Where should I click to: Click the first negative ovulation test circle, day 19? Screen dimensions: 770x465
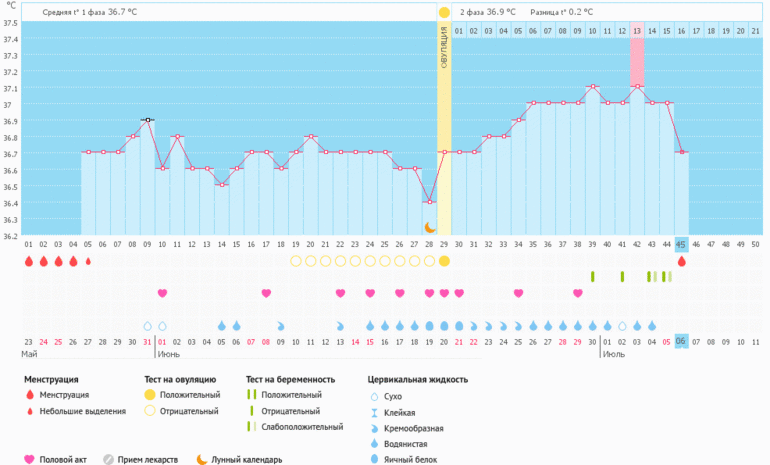pyautogui.click(x=295, y=261)
